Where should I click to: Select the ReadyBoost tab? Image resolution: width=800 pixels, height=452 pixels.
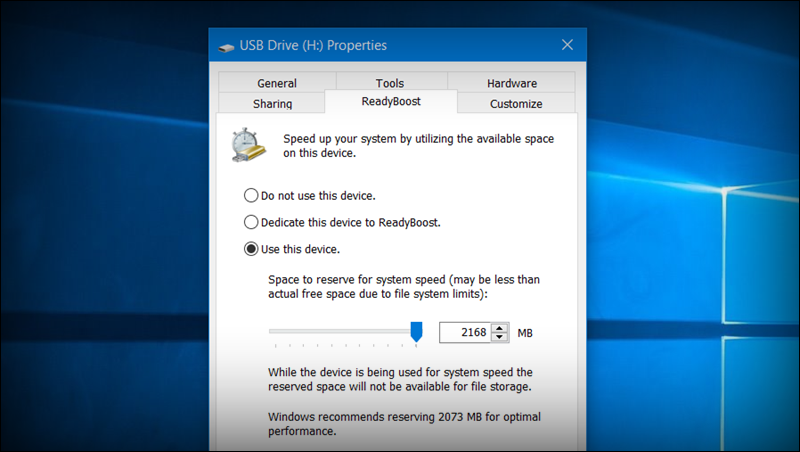coord(391,101)
